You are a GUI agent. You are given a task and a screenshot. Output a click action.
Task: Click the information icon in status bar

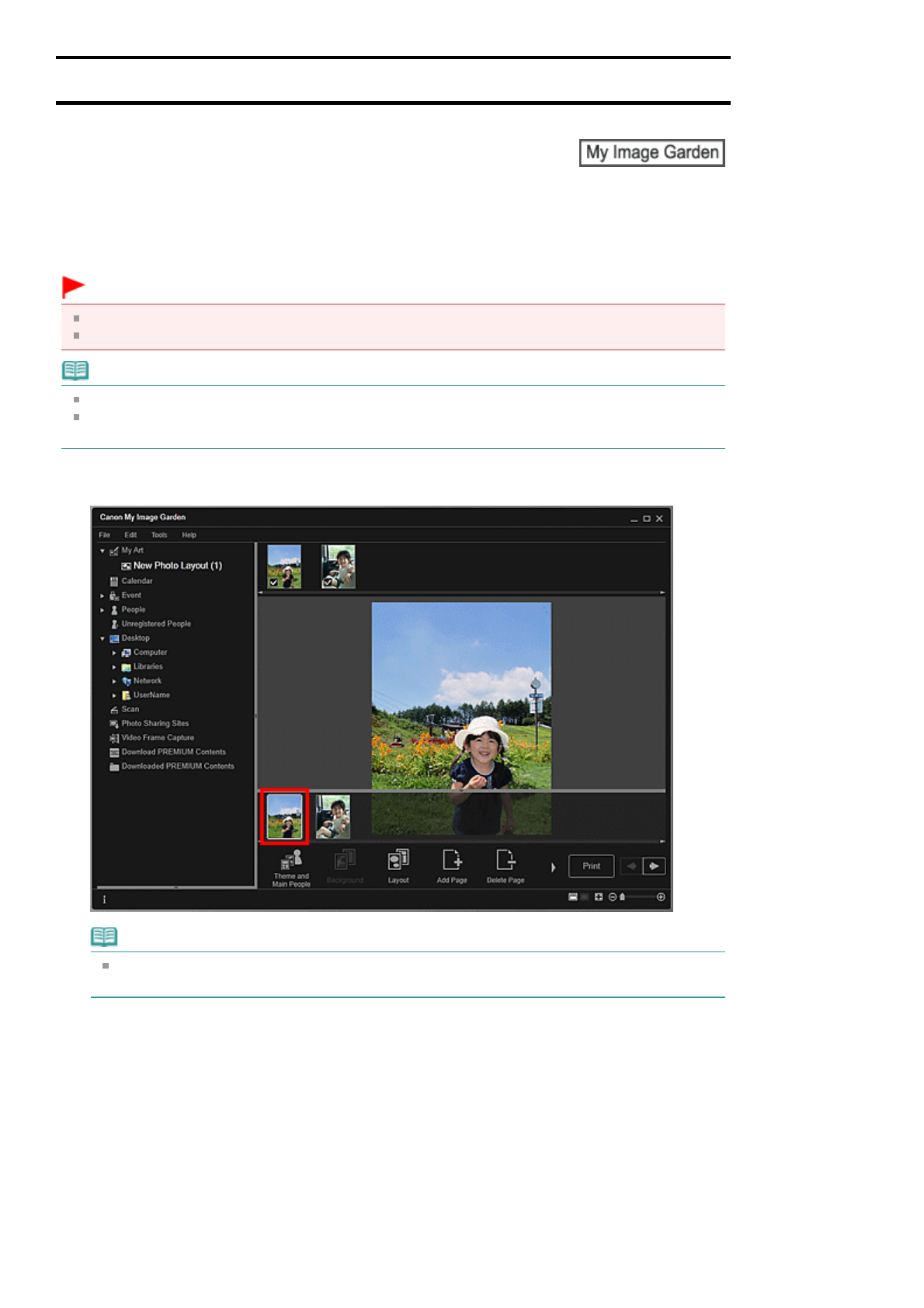coord(105,899)
